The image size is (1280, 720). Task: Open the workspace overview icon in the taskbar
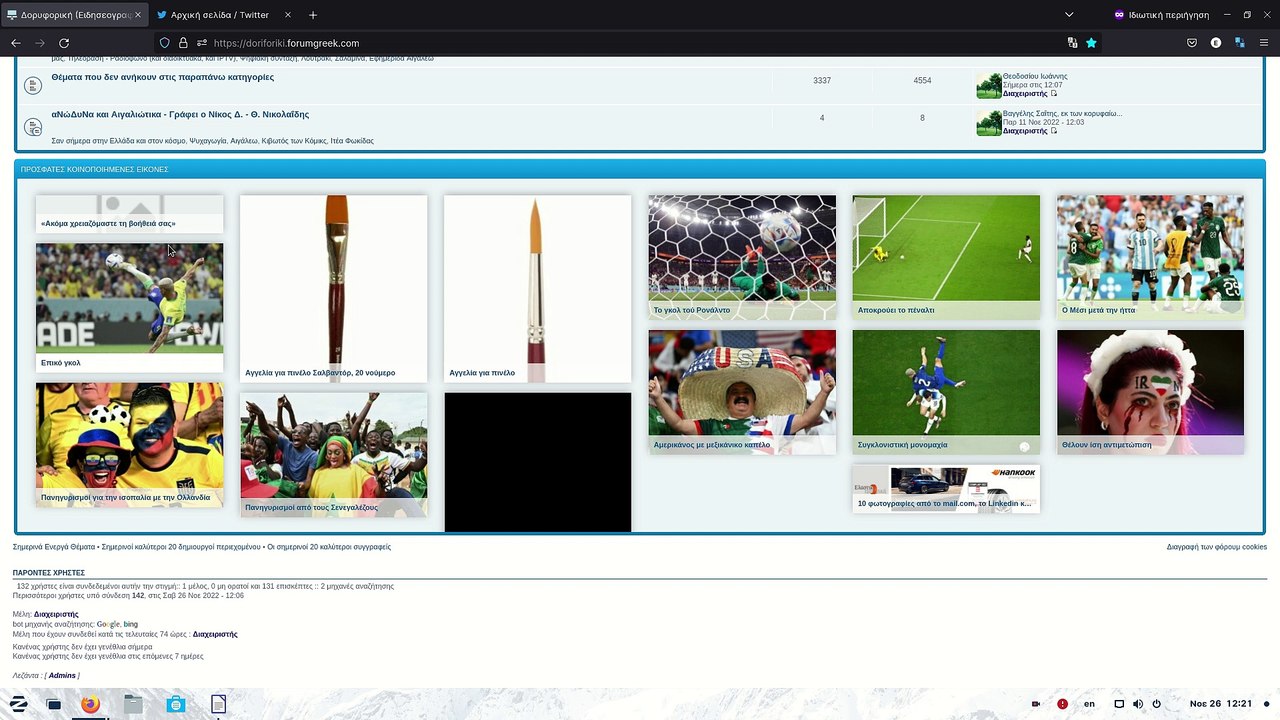pyautogui.click(x=54, y=704)
